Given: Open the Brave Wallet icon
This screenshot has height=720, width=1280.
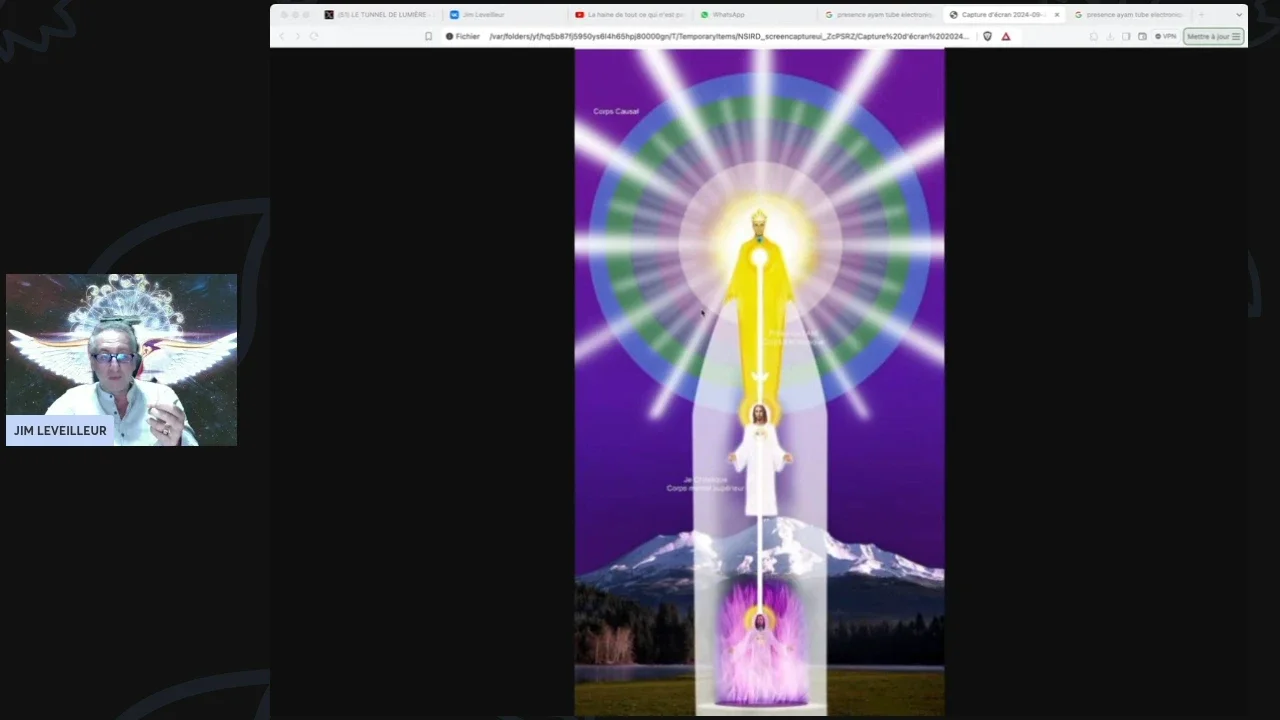Looking at the screenshot, I should point(1143,36).
